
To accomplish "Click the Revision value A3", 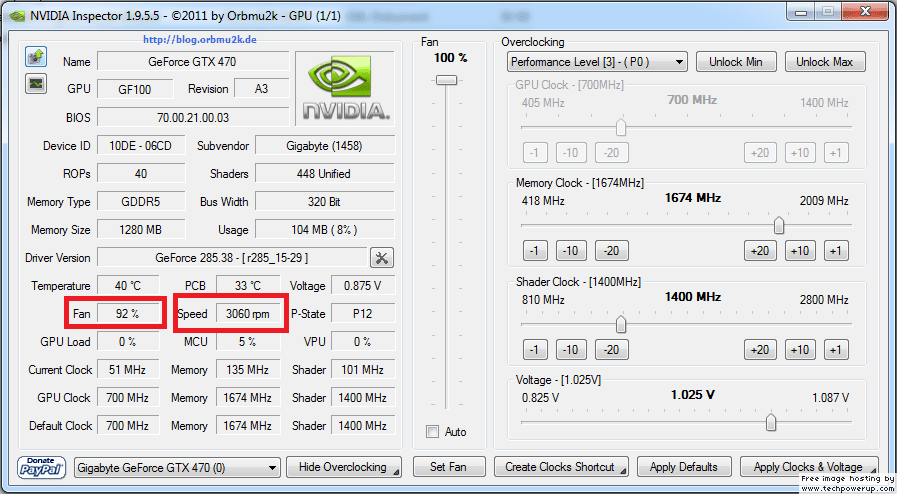I will 261,89.
